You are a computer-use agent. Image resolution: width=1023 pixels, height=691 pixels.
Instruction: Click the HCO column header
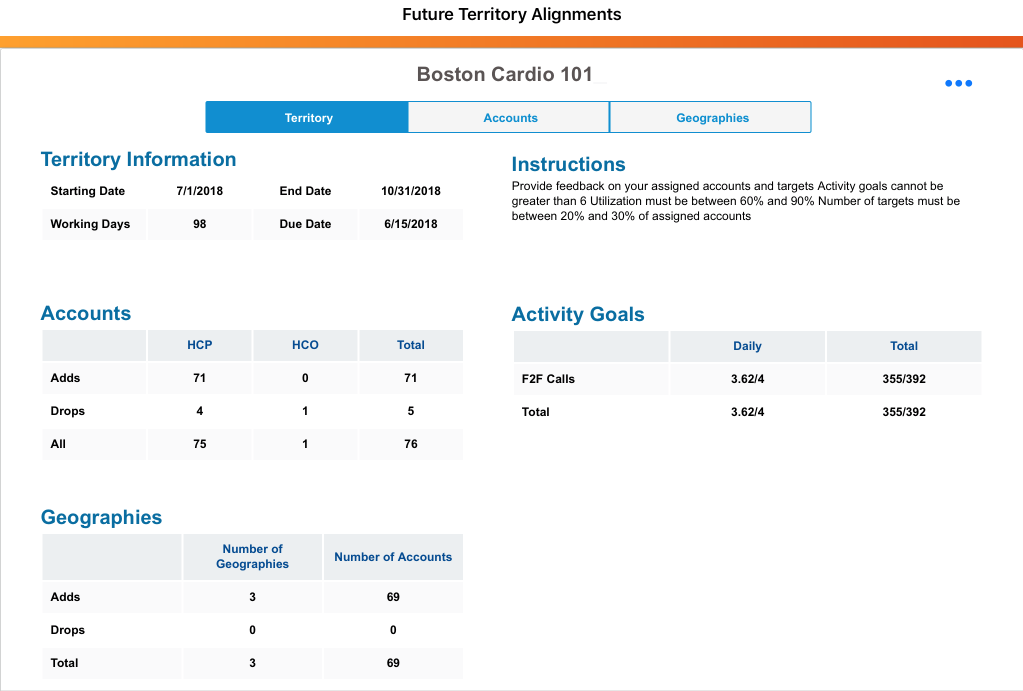click(305, 345)
